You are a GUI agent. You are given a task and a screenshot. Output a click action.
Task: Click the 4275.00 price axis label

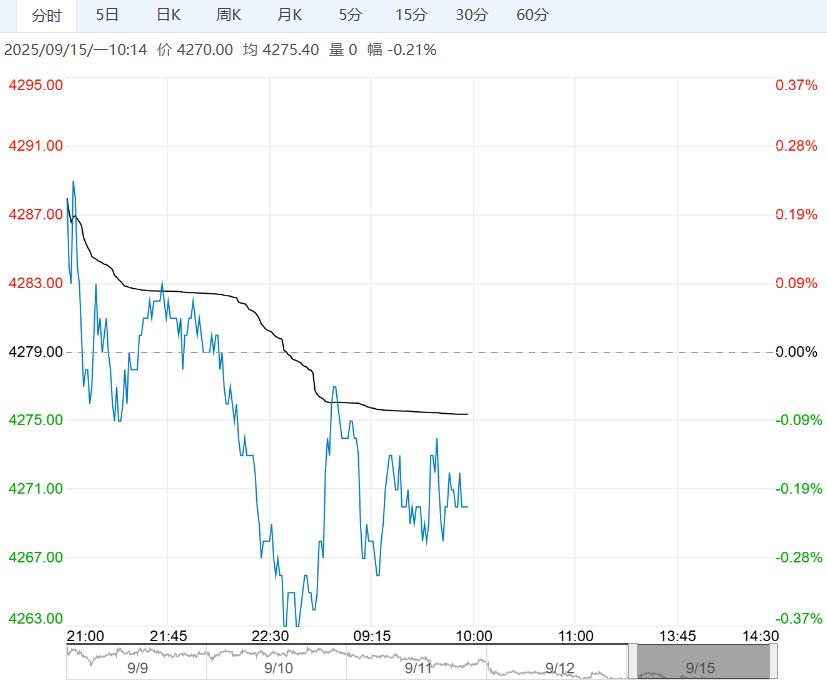pyautogui.click(x=35, y=420)
